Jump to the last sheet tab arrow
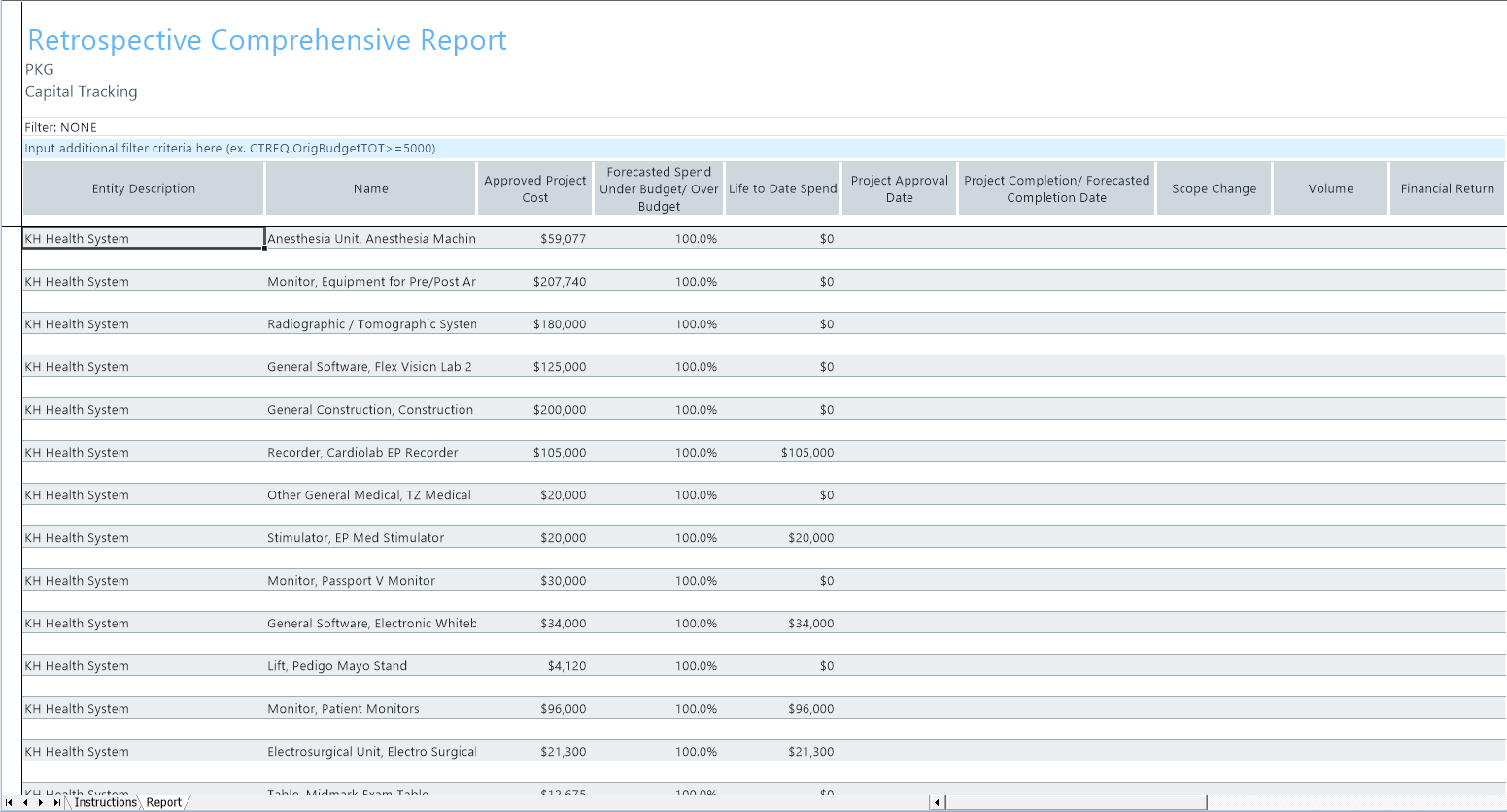Image resolution: width=1507 pixels, height=812 pixels. pos(56,803)
